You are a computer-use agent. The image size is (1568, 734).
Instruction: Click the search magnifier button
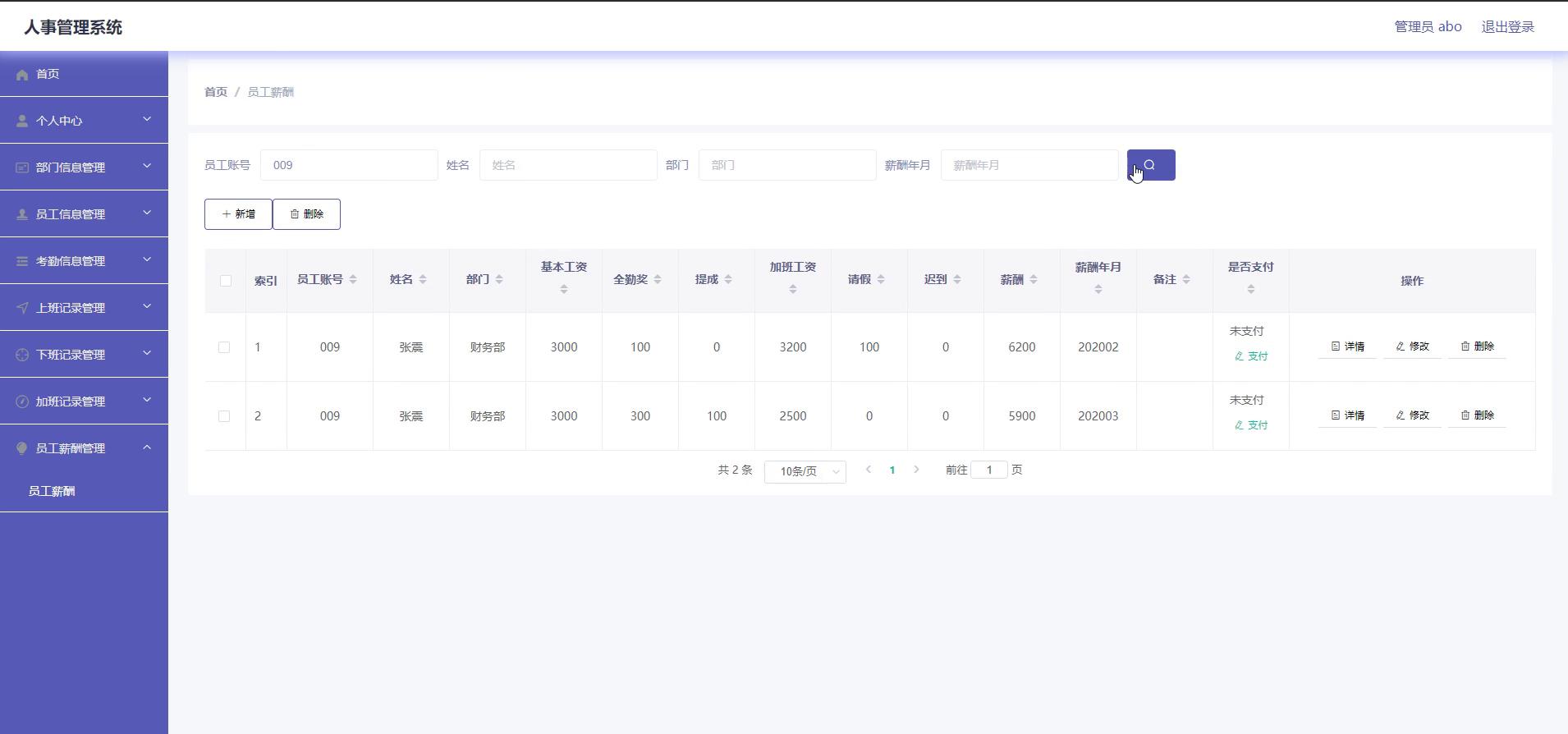pos(1150,165)
